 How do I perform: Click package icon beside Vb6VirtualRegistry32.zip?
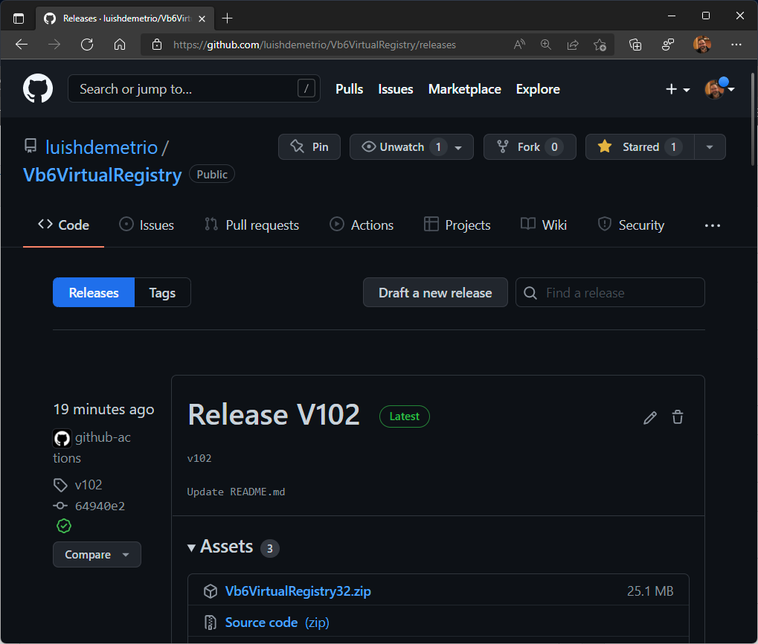(x=210, y=591)
